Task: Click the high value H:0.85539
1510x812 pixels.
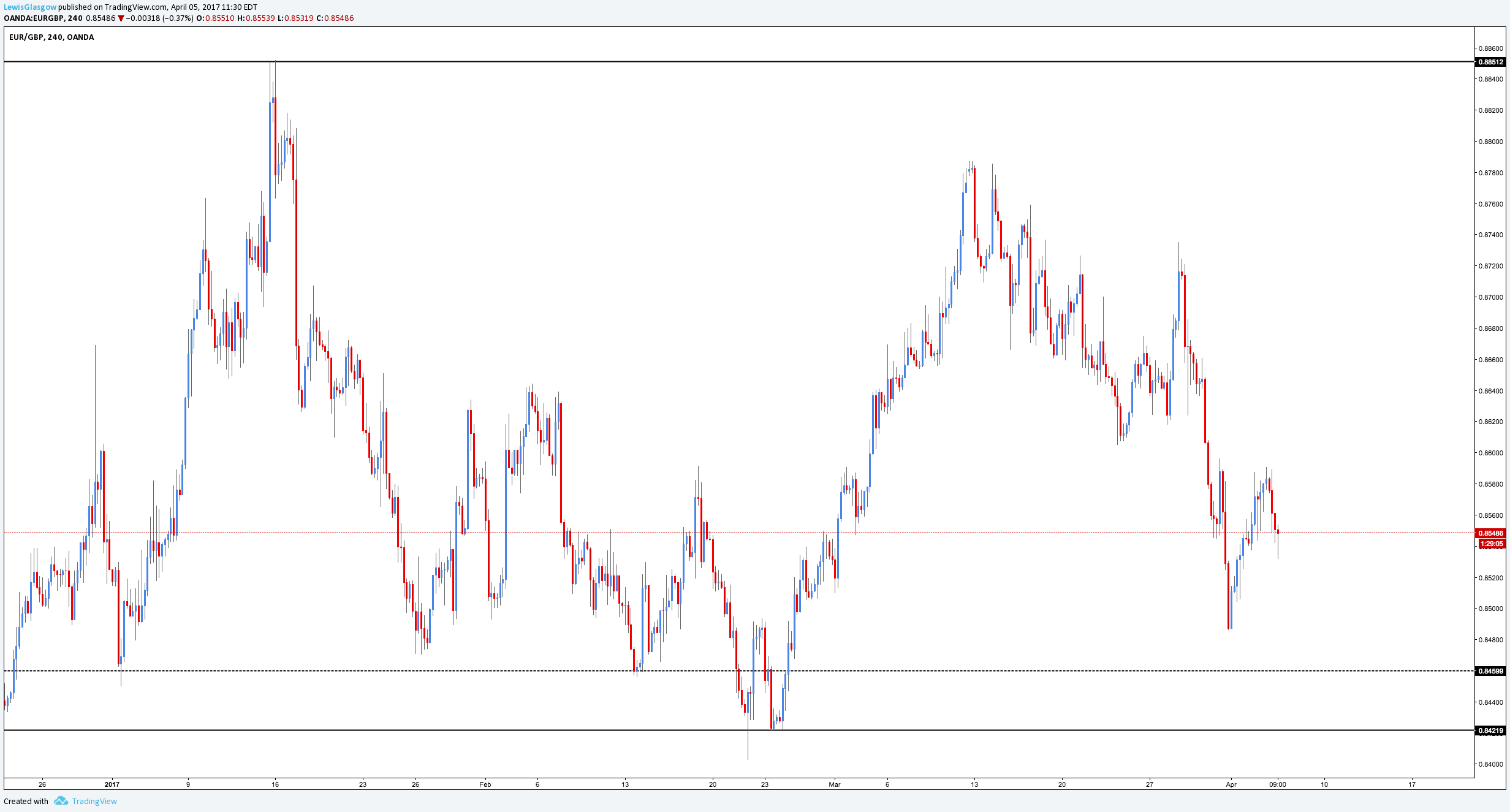Action: coord(256,18)
